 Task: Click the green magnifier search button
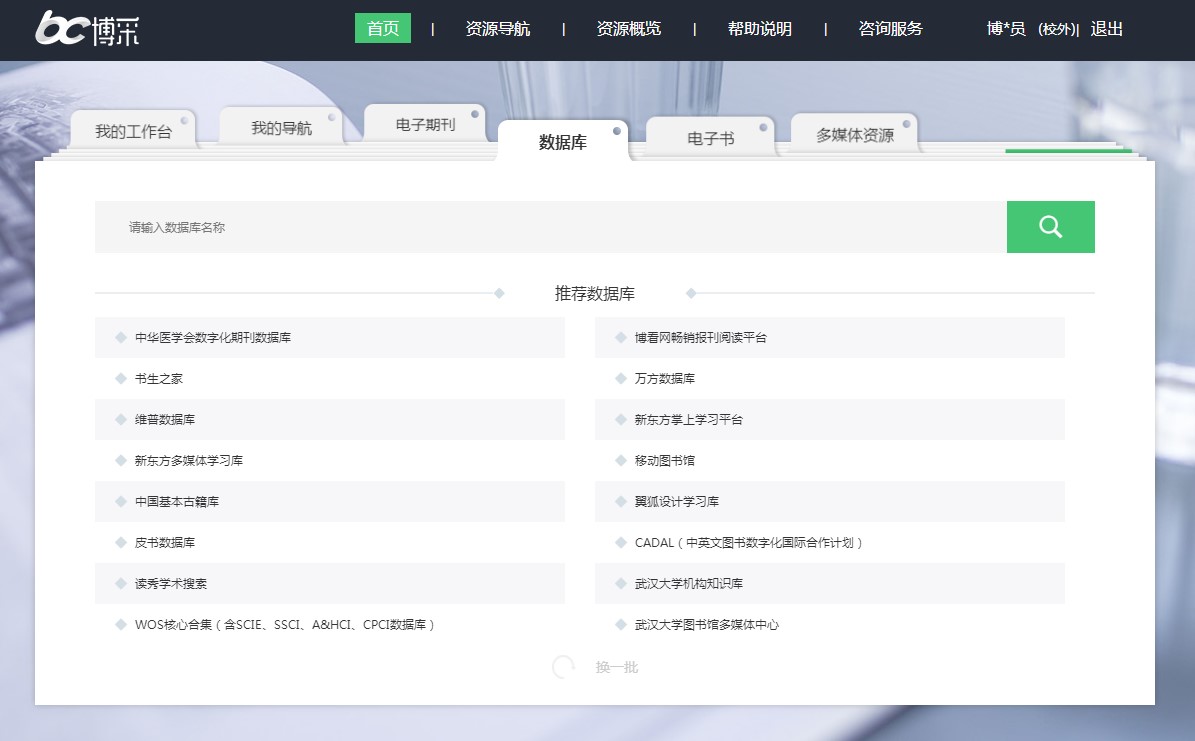point(1050,227)
